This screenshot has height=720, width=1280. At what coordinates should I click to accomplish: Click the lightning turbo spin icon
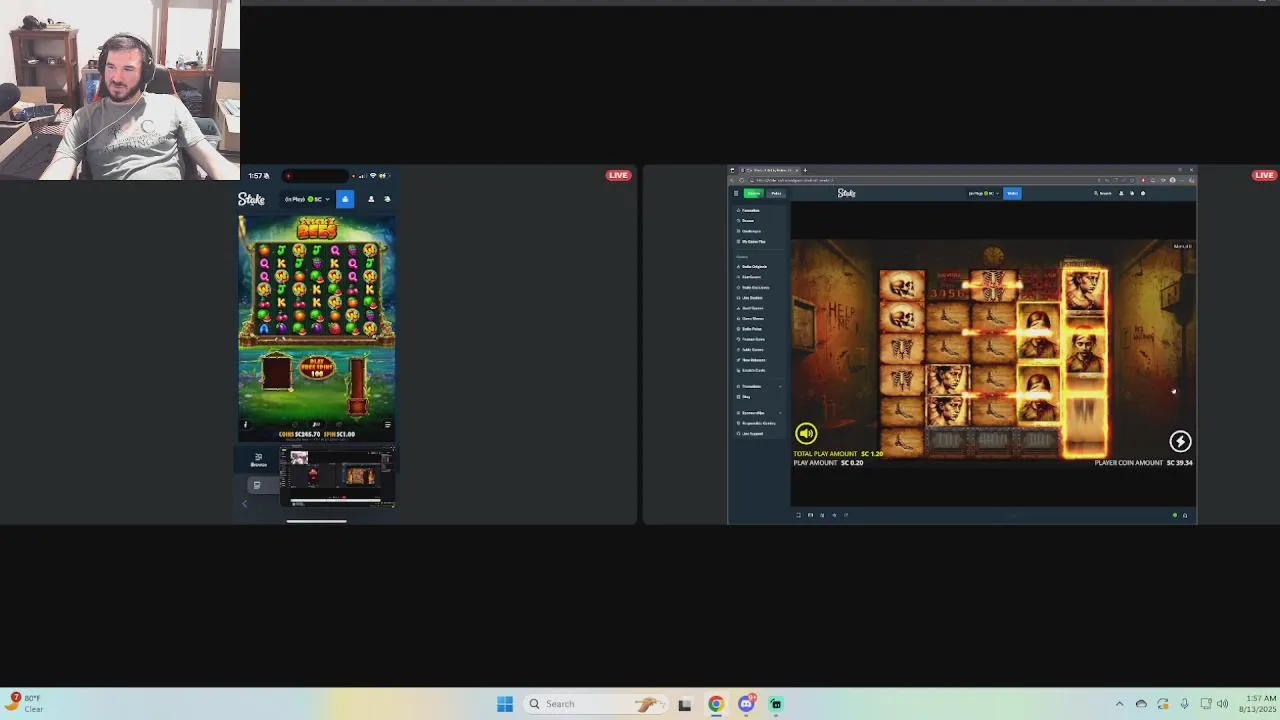(1180, 441)
